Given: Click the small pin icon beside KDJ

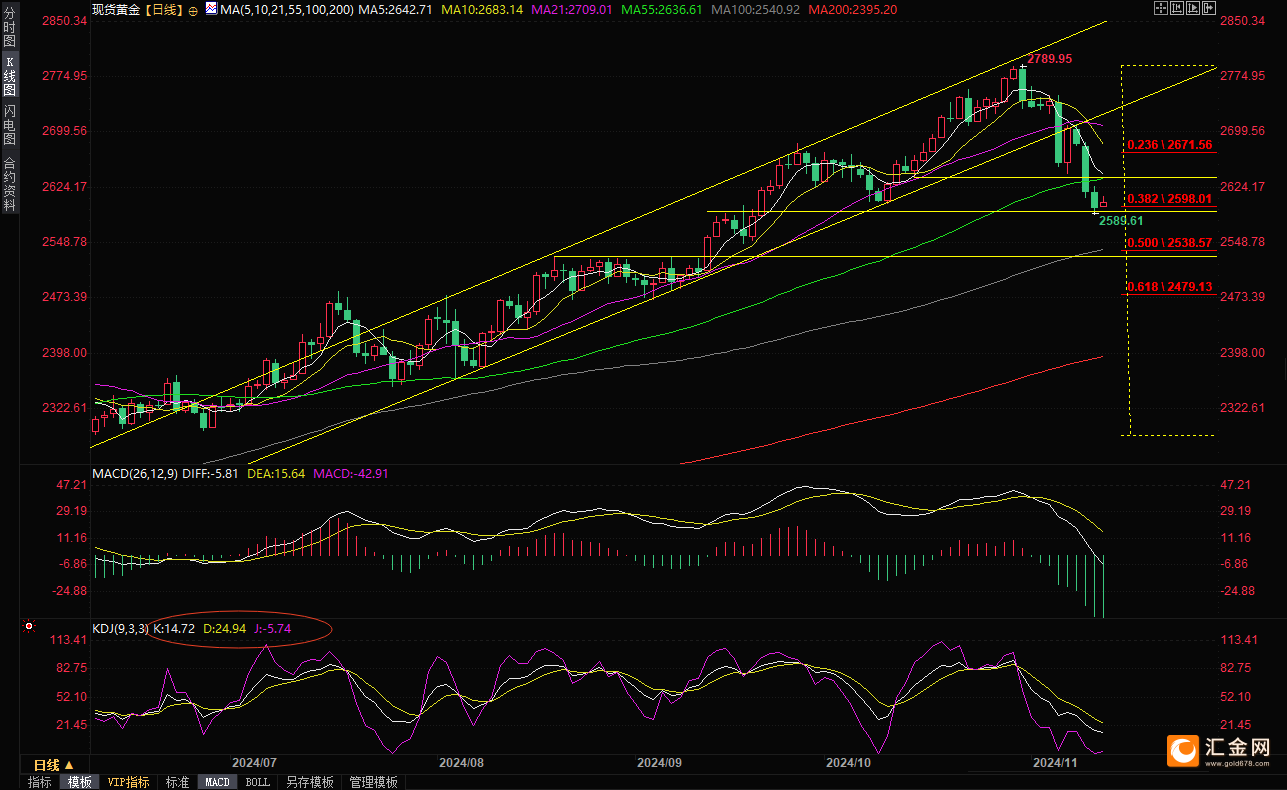Looking at the screenshot, I should tap(27, 628).
